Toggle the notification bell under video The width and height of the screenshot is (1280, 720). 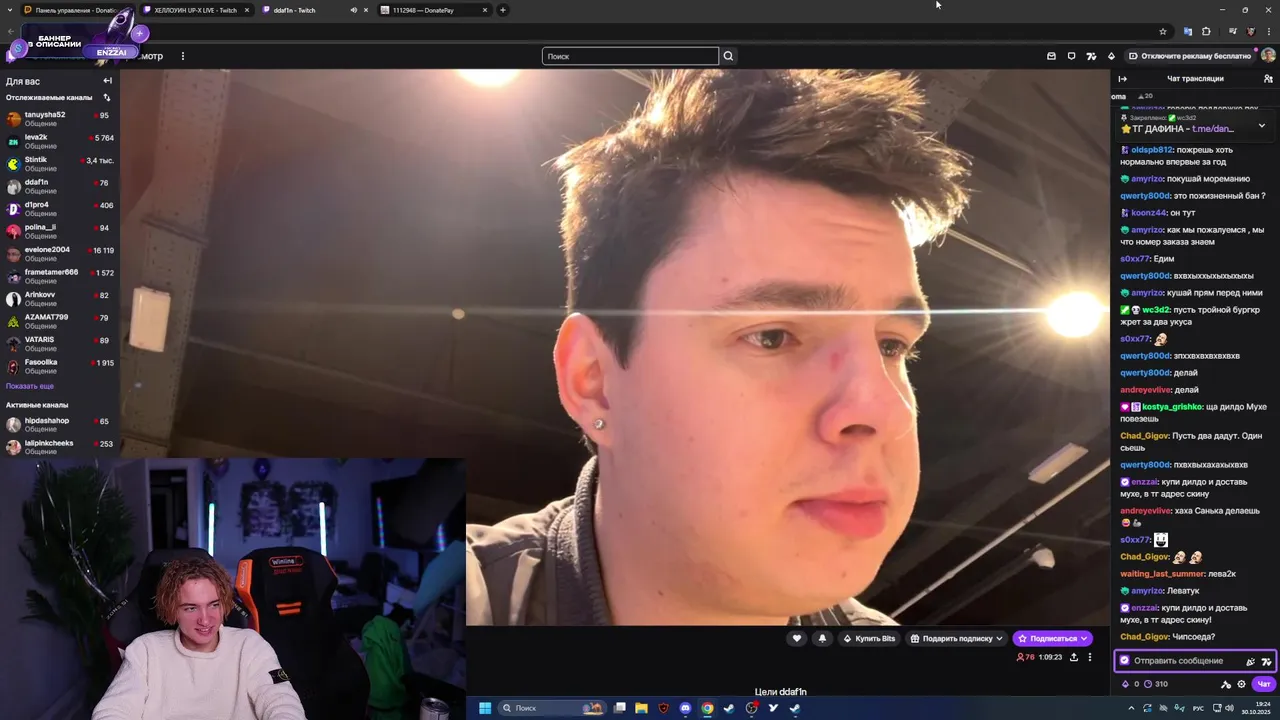pos(822,638)
